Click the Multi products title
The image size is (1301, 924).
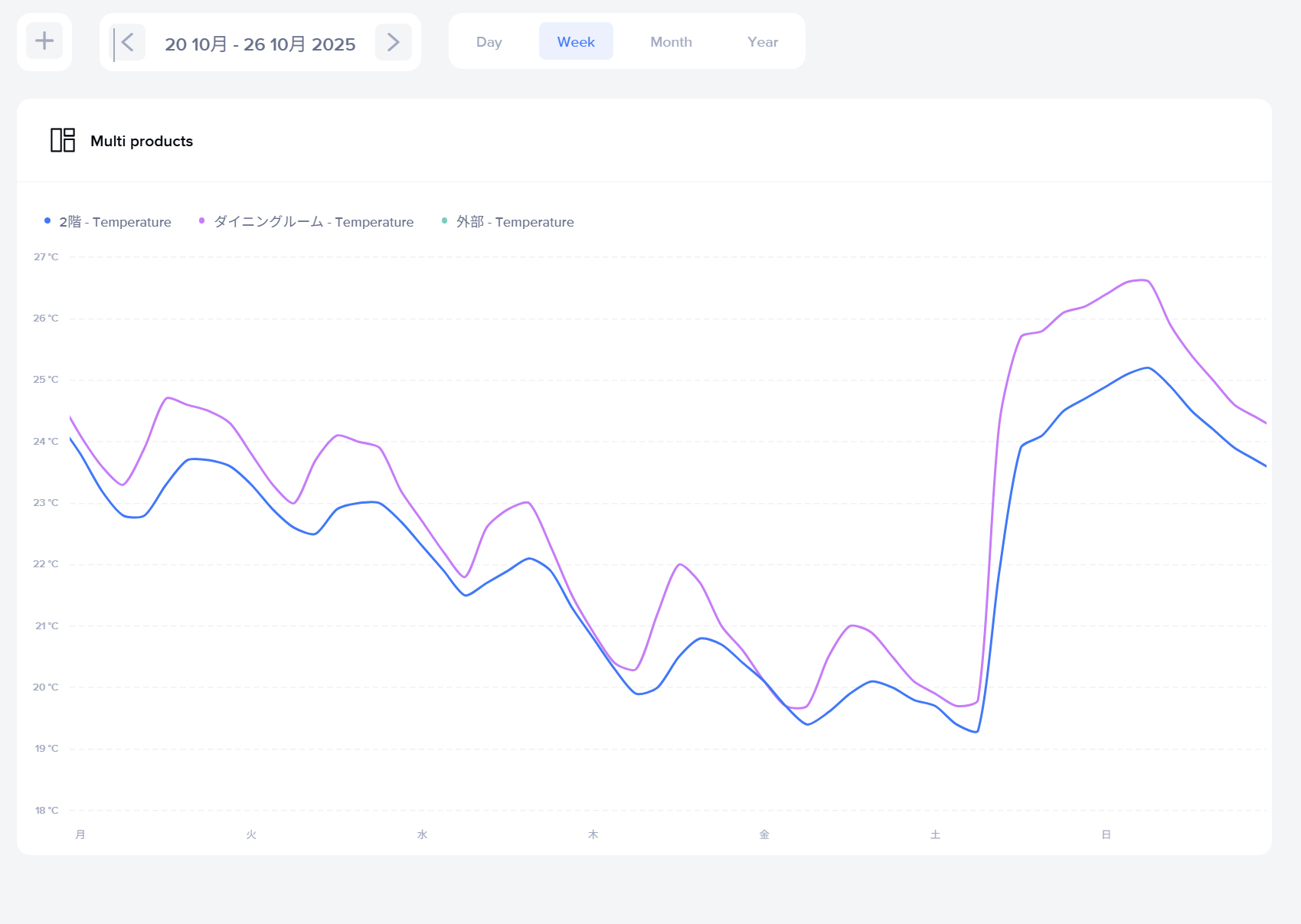coord(142,141)
